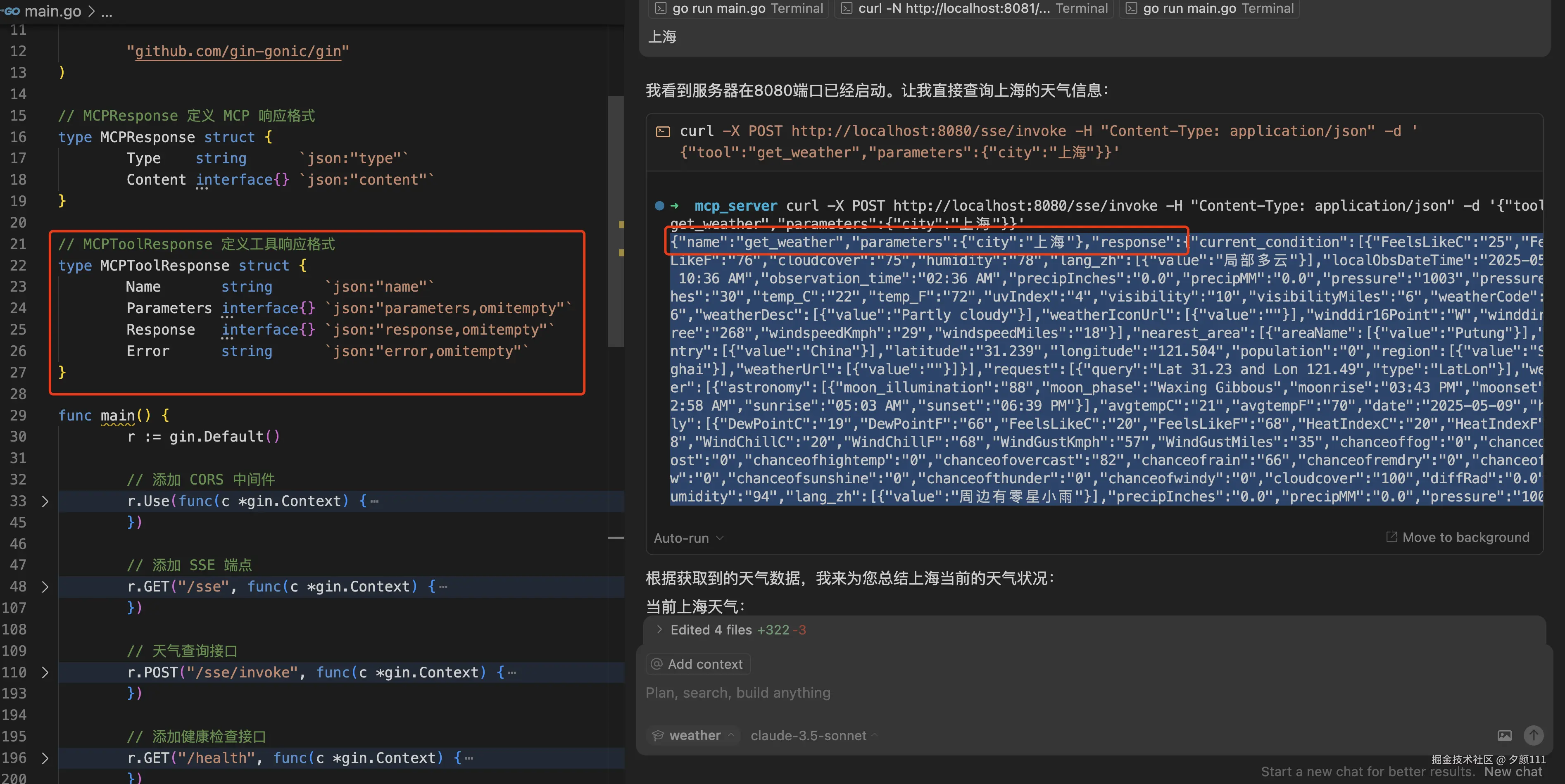1565x784 pixels.
Task: Click the blue terminal status dot before mcp_server
Action: (x=659, y=206)
